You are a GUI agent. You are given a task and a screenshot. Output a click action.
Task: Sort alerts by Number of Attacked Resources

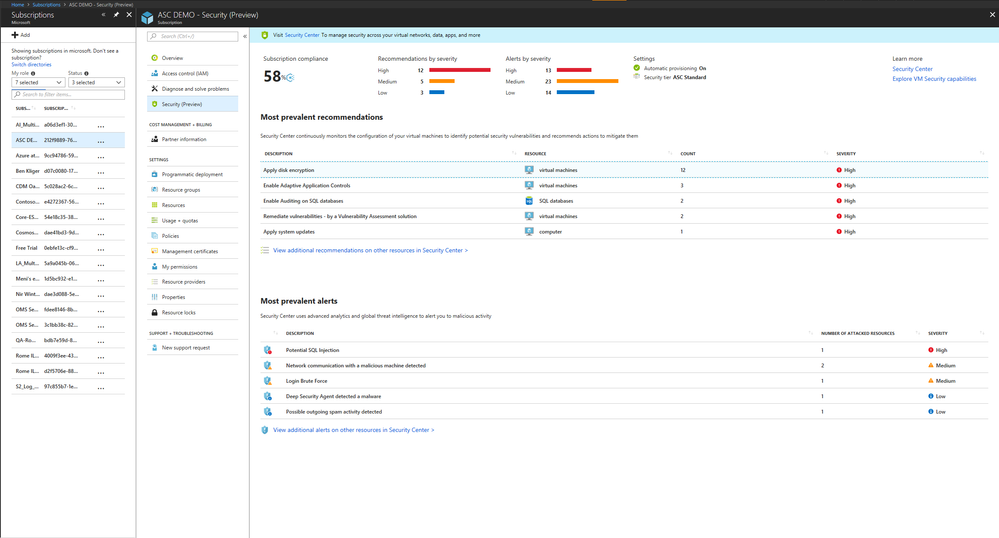858,333
